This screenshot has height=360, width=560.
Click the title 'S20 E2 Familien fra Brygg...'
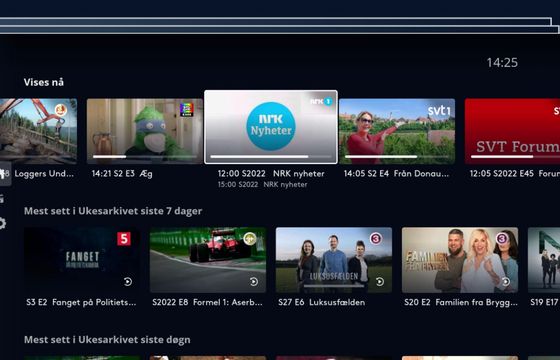coord(461,302)
